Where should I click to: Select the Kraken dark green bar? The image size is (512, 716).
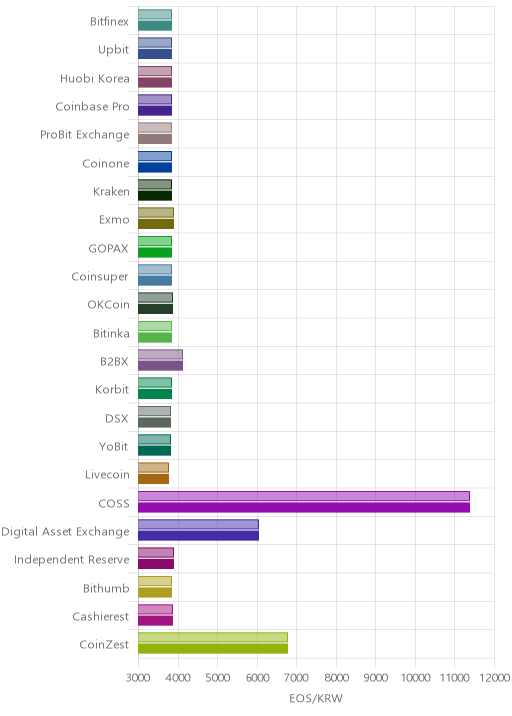pyautogui.click(x=155, y=190)
